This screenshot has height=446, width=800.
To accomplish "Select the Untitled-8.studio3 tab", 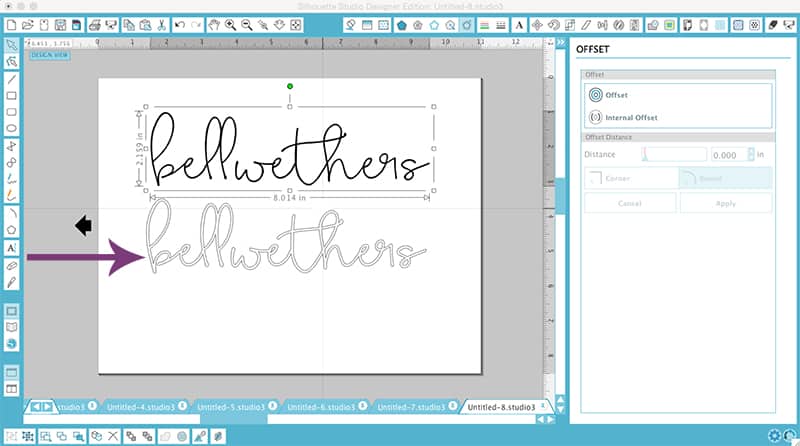I will click(501, 407).
